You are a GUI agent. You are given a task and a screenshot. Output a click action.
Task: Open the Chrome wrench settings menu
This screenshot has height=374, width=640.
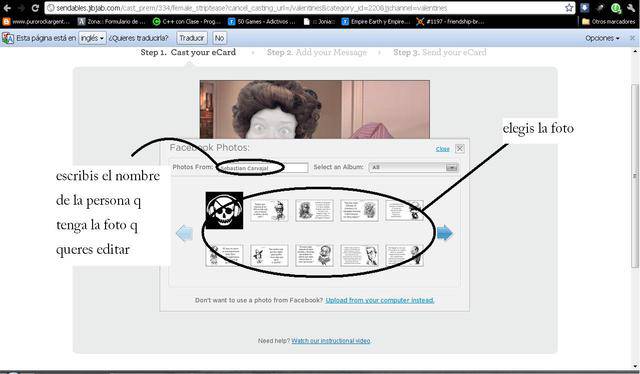(x=631, y=8)
